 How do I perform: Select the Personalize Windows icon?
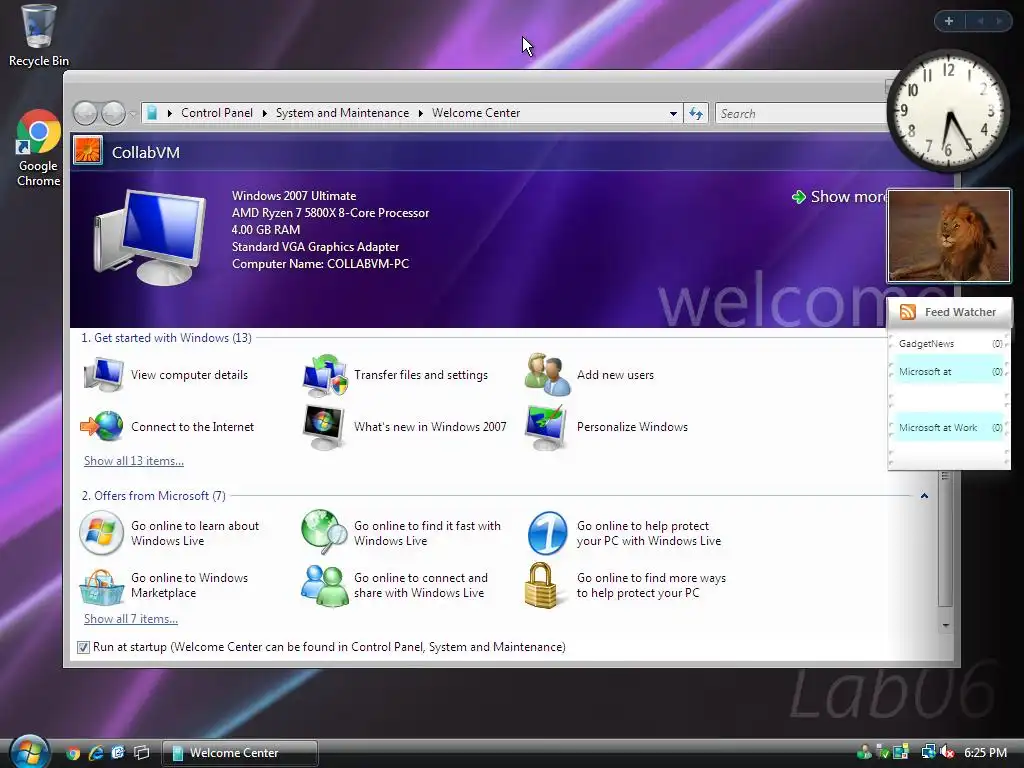point(546,427)
